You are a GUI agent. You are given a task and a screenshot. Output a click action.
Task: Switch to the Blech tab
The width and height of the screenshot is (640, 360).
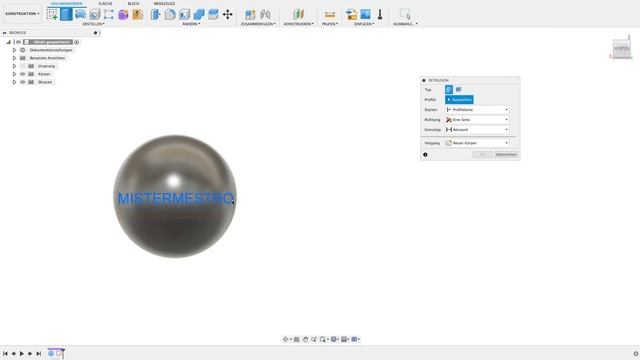(x=133, y=3)
